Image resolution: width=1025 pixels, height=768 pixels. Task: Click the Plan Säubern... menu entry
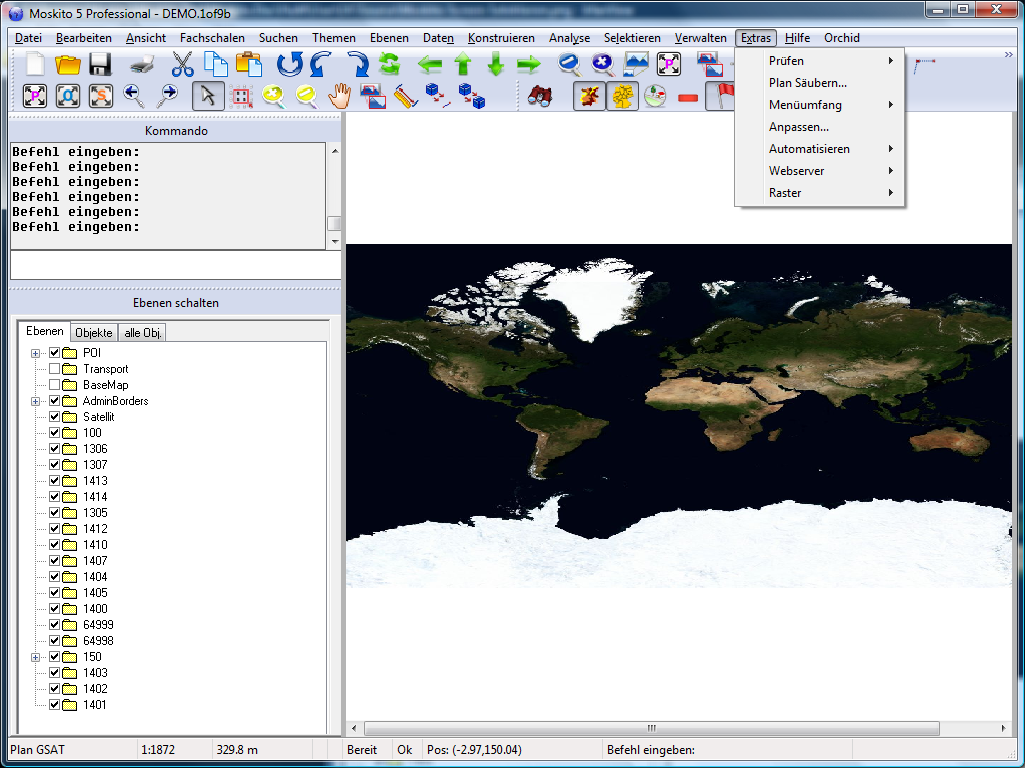(807, 83)
